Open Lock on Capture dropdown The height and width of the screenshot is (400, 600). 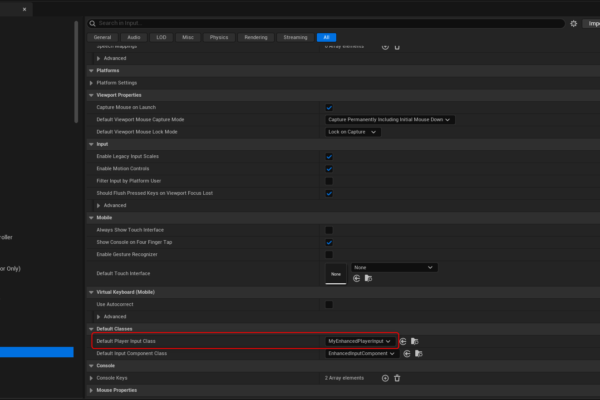coord(352,132)
